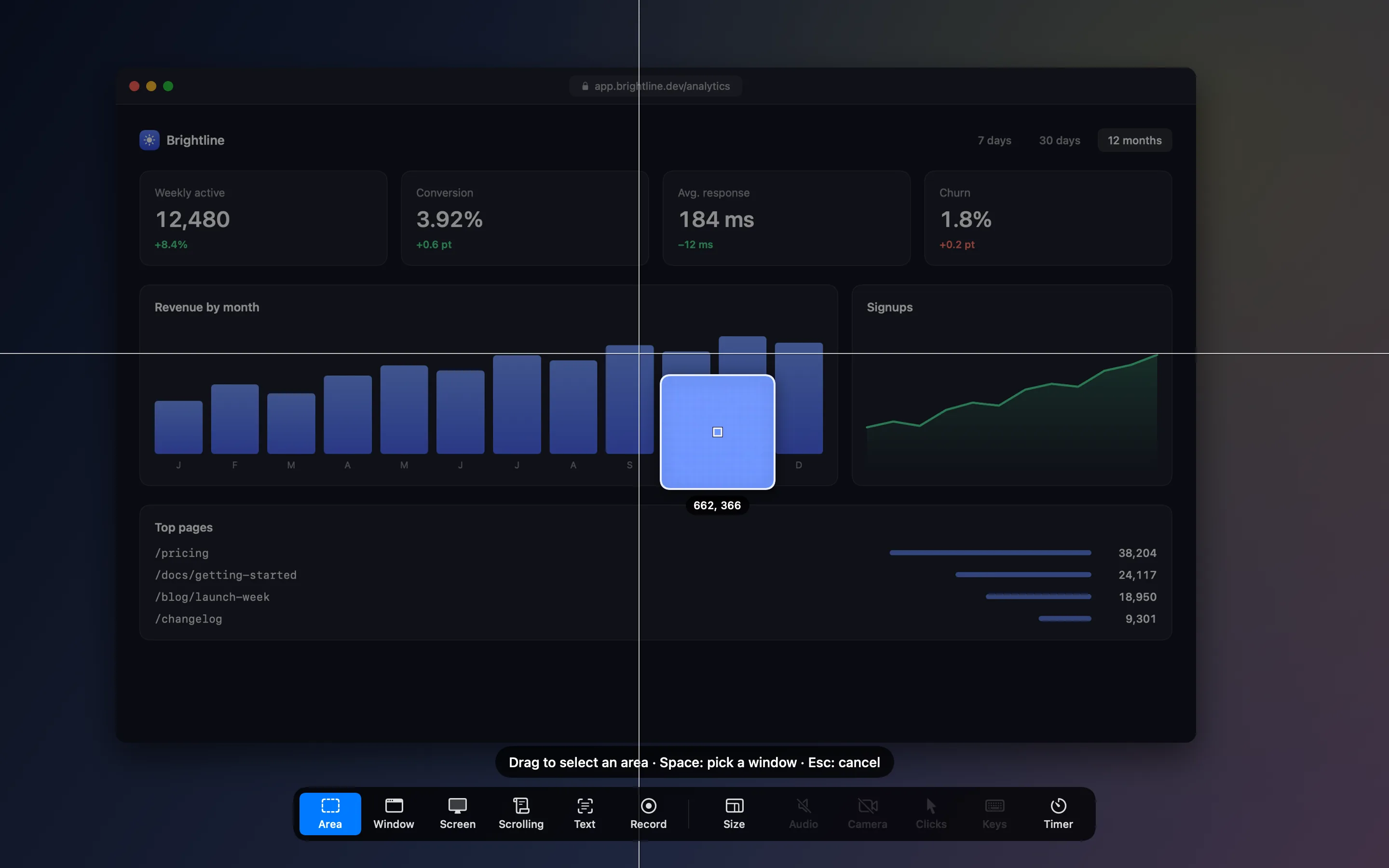
Task: Start a Scrolling capture
Action: [x=521, y=814]
